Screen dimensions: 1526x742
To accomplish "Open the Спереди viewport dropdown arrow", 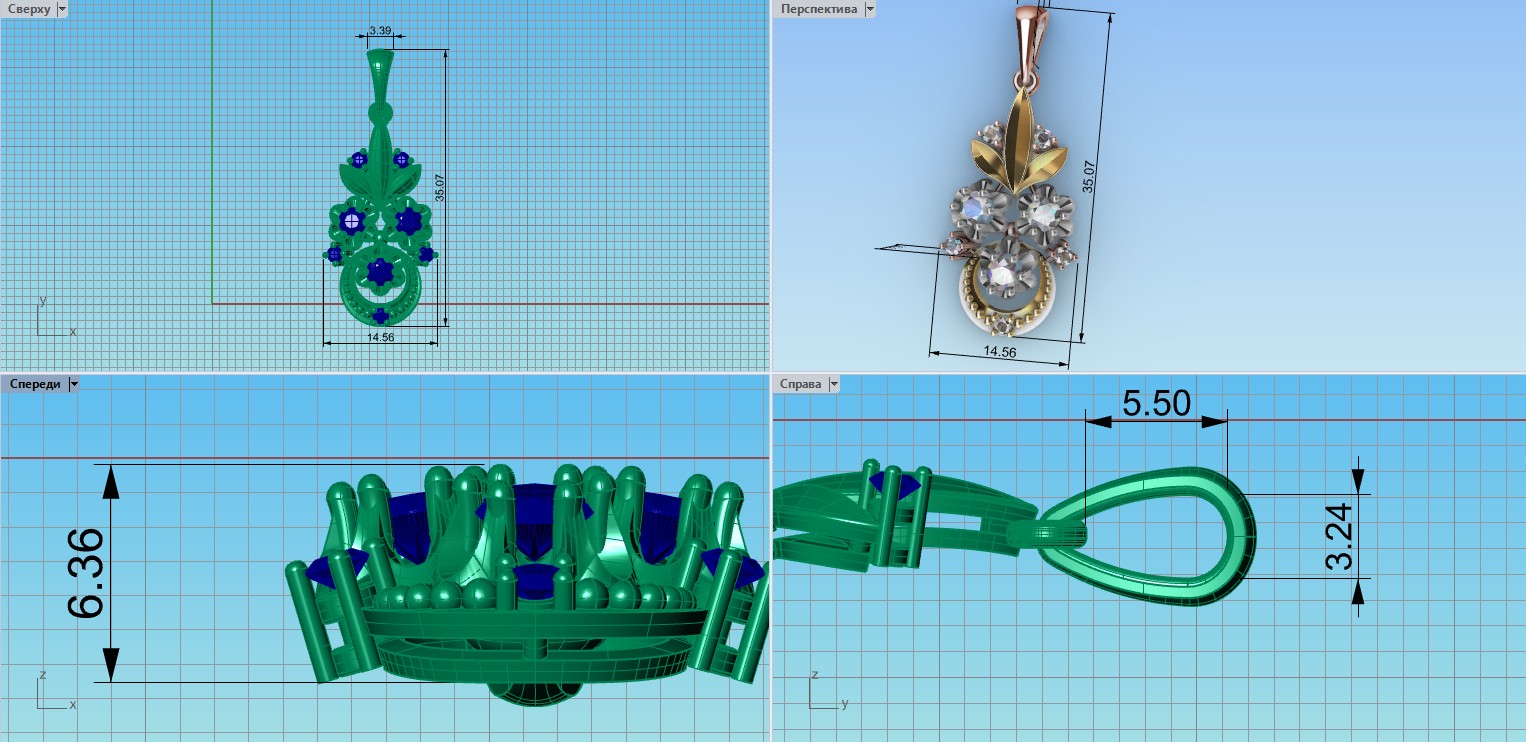I will 73,384.
